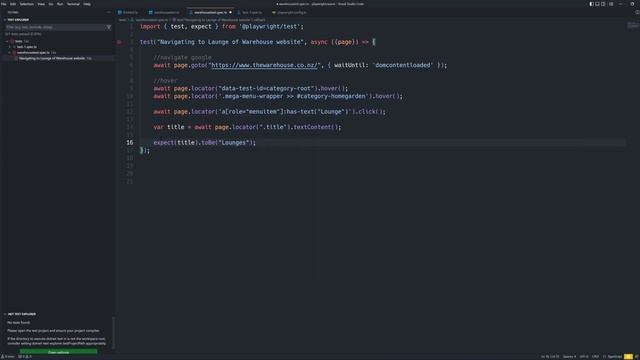Open the Help menu
The height and width of the screenshot is (360, 640).
point(87,4)
